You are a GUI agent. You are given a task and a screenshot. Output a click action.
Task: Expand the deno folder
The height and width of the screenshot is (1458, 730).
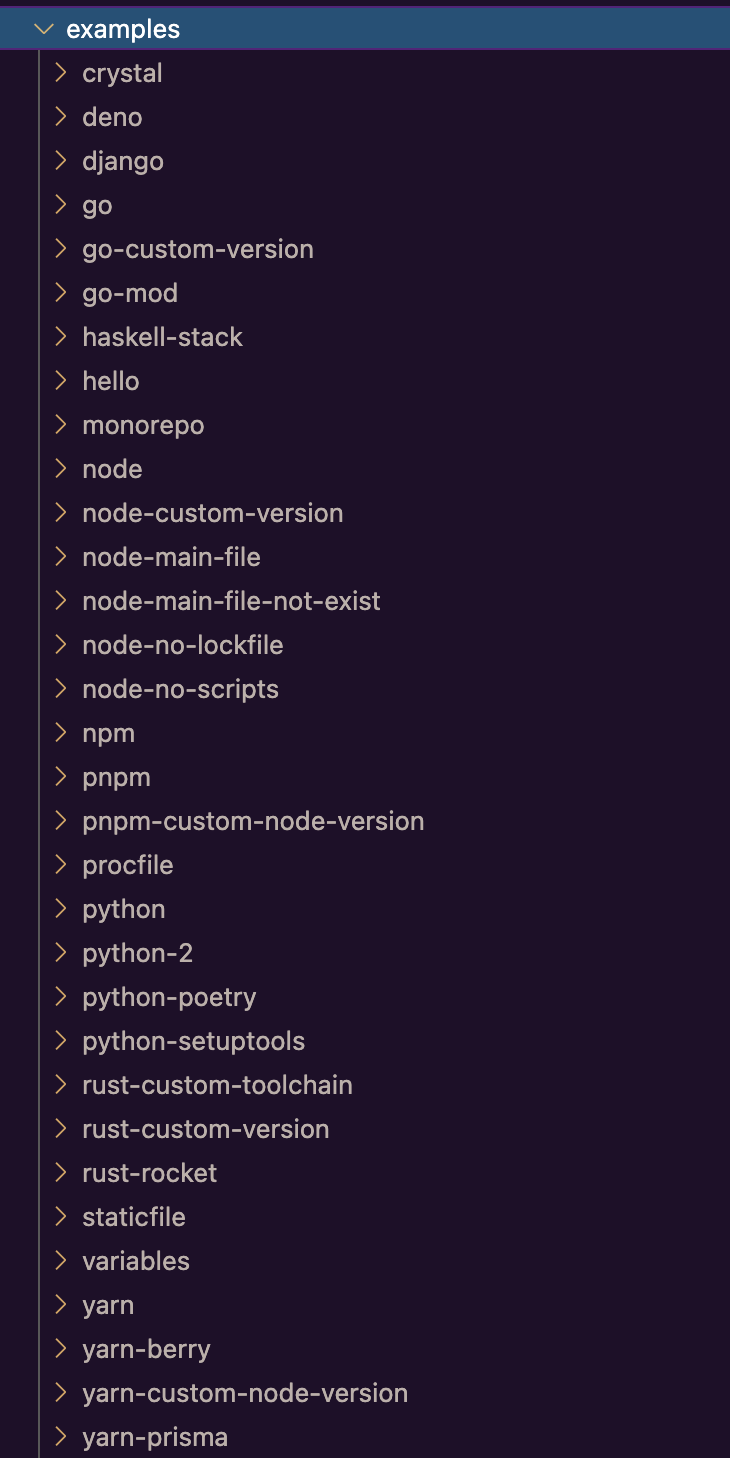(60, 116)
